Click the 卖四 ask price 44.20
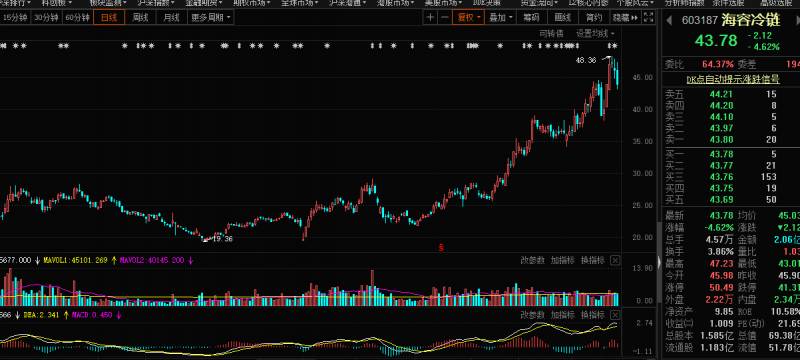This screenshot has width=800, height=360. 721,106
